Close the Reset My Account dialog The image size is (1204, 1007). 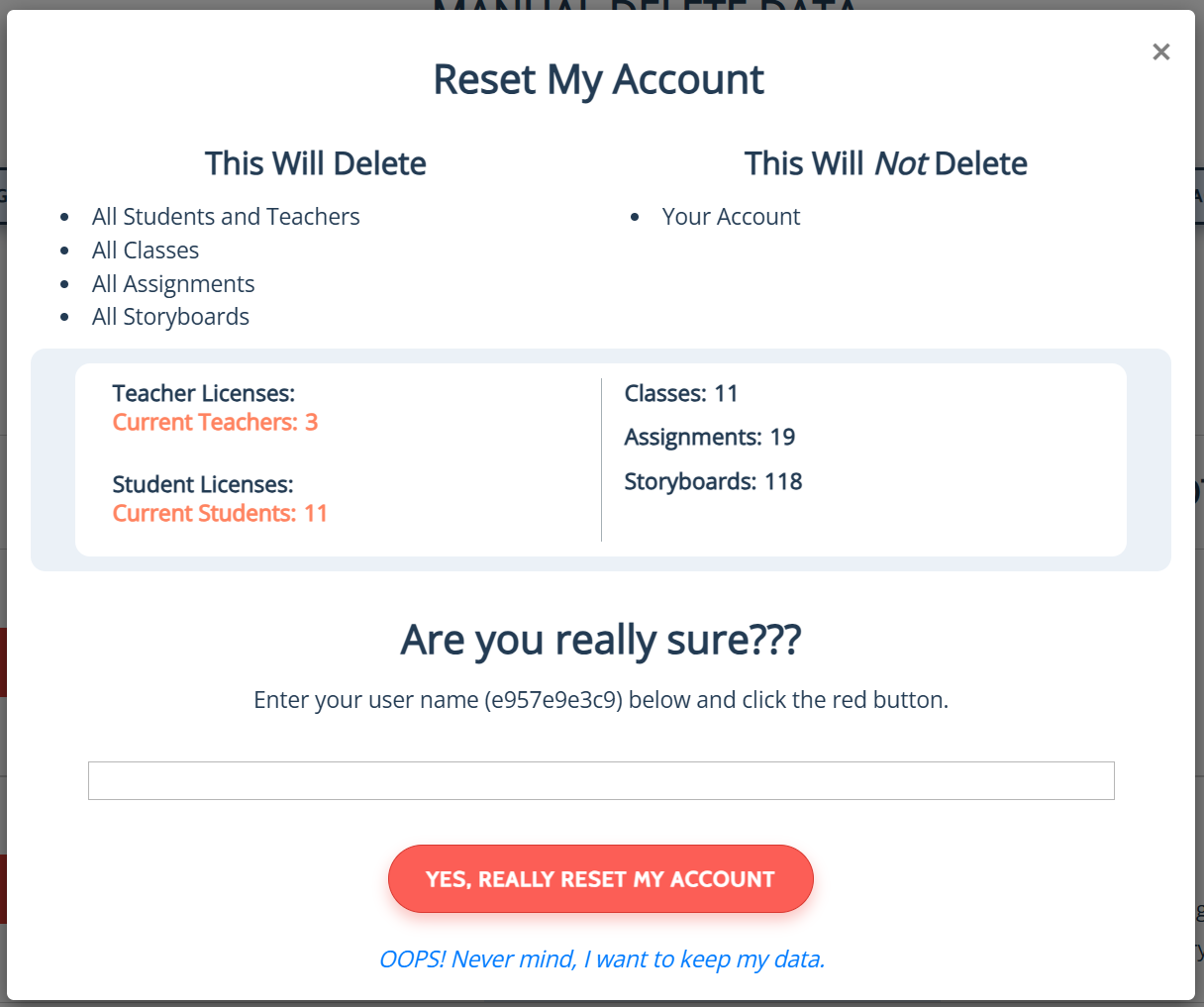point(1161,51)
